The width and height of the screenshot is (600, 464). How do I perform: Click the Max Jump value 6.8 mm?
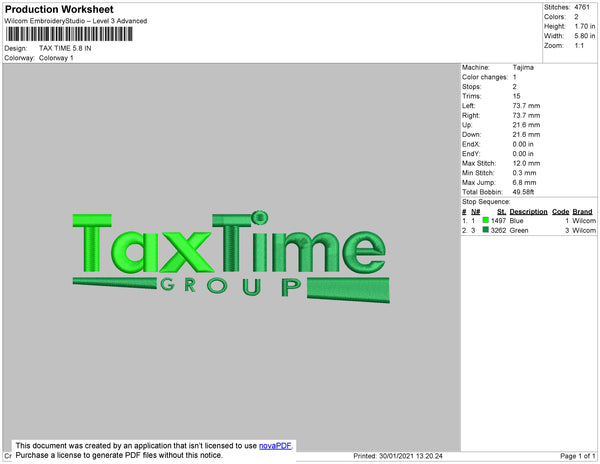pyautogui.click(x=525, y=182)
